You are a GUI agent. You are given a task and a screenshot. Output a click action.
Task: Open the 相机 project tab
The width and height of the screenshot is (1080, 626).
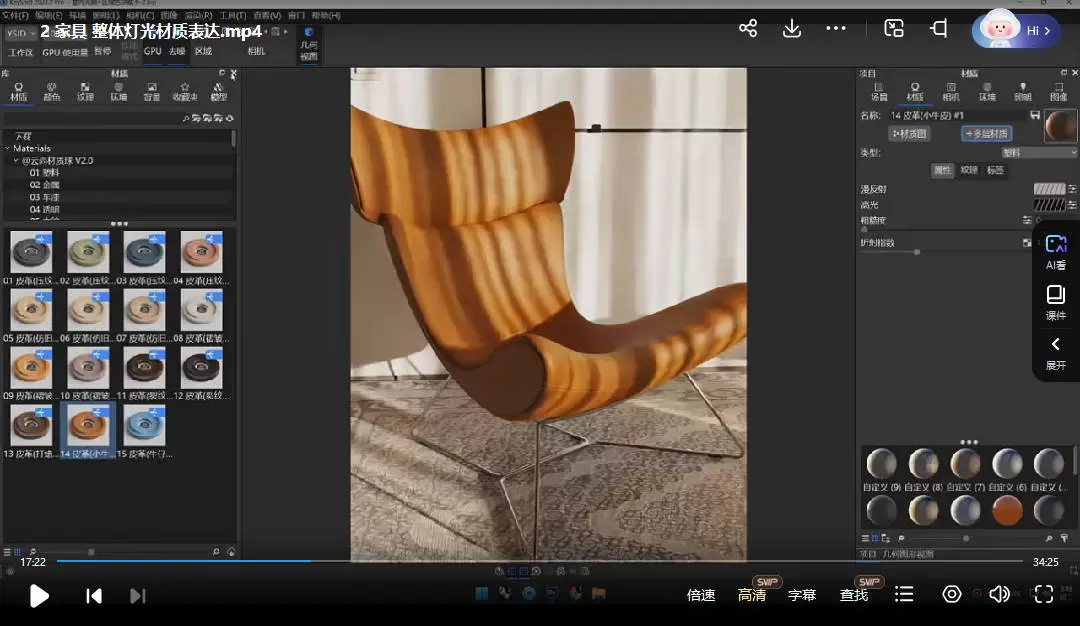tap(951, 92)
